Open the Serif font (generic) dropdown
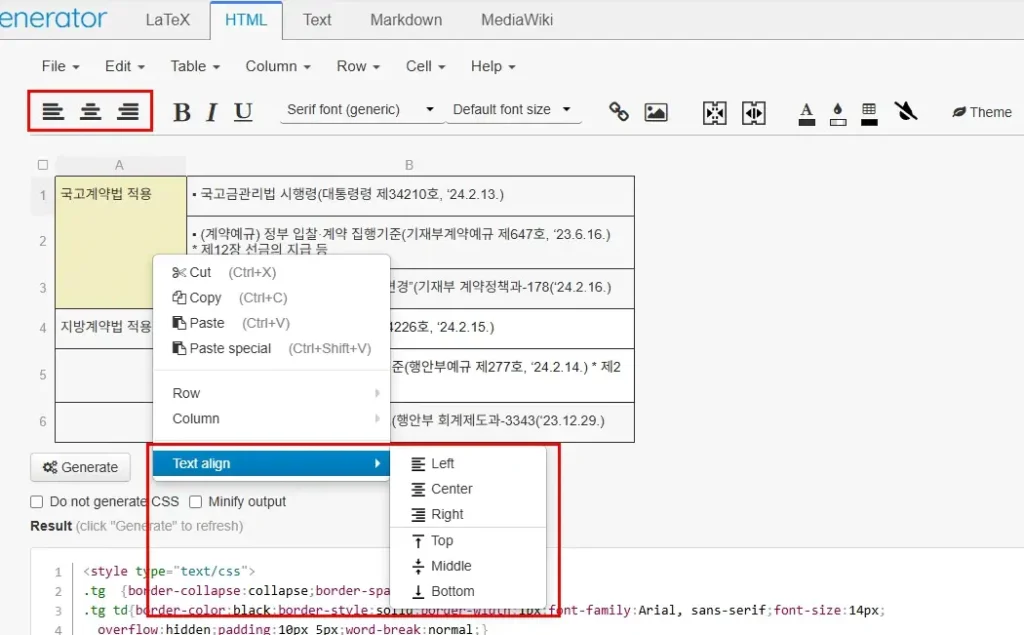This screenshot has width=1024, height=635. pyautogui.click(x=361, y=110)
